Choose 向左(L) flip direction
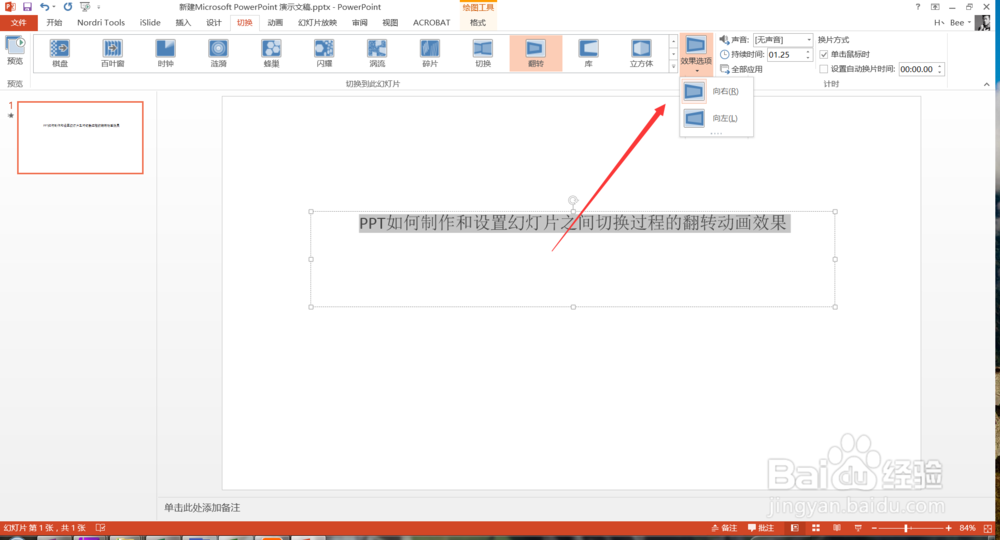Viewport: 1000px width, 540px height. (x=716, y=118)
